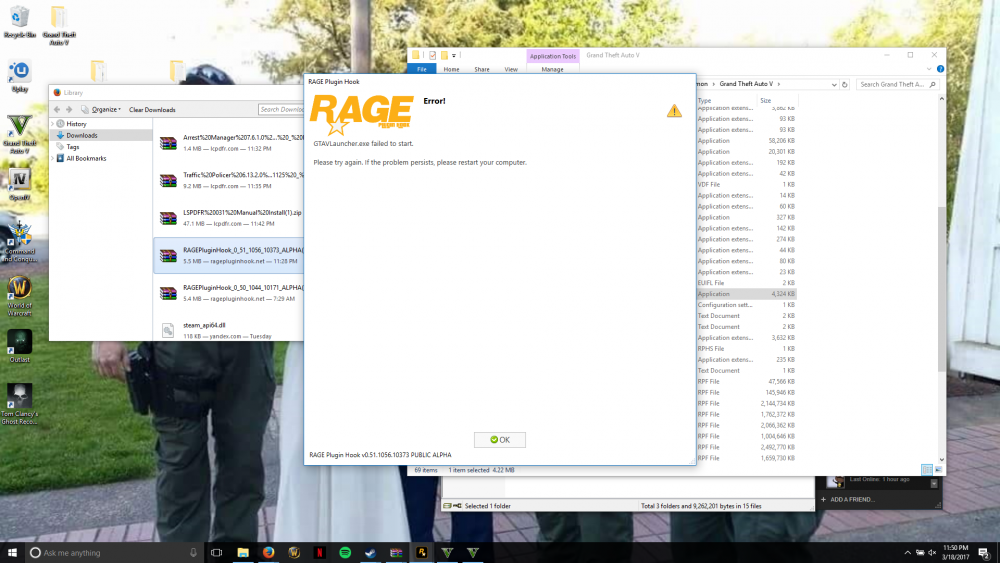The width and height of the screenshot is (1000, 563).
Task: Click the yellow warning triangle icon in the error dialog
Action: click(674, 111)
